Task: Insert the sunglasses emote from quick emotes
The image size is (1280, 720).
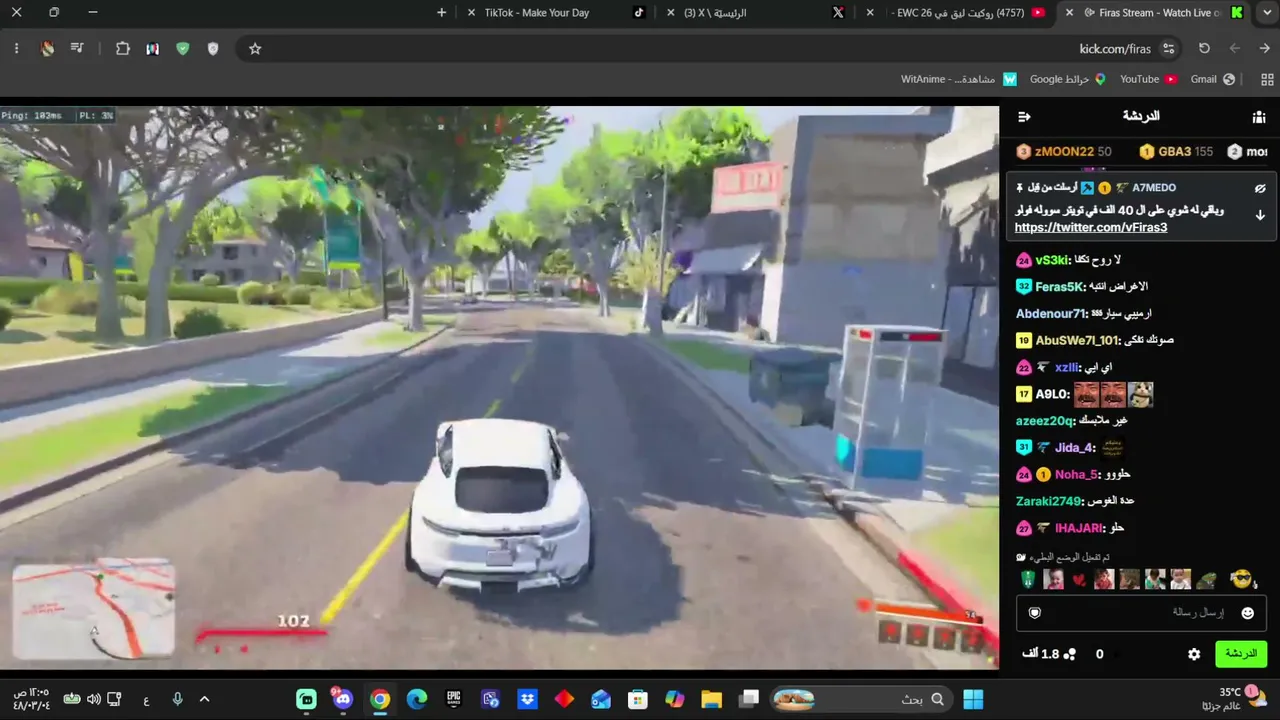Action: pyautogui.click(x=1241, y=579)
